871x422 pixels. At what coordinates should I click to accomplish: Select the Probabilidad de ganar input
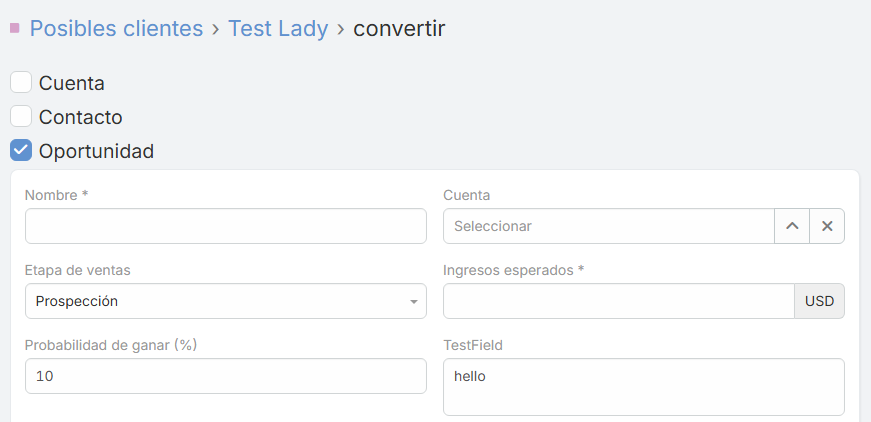(226, 376)
